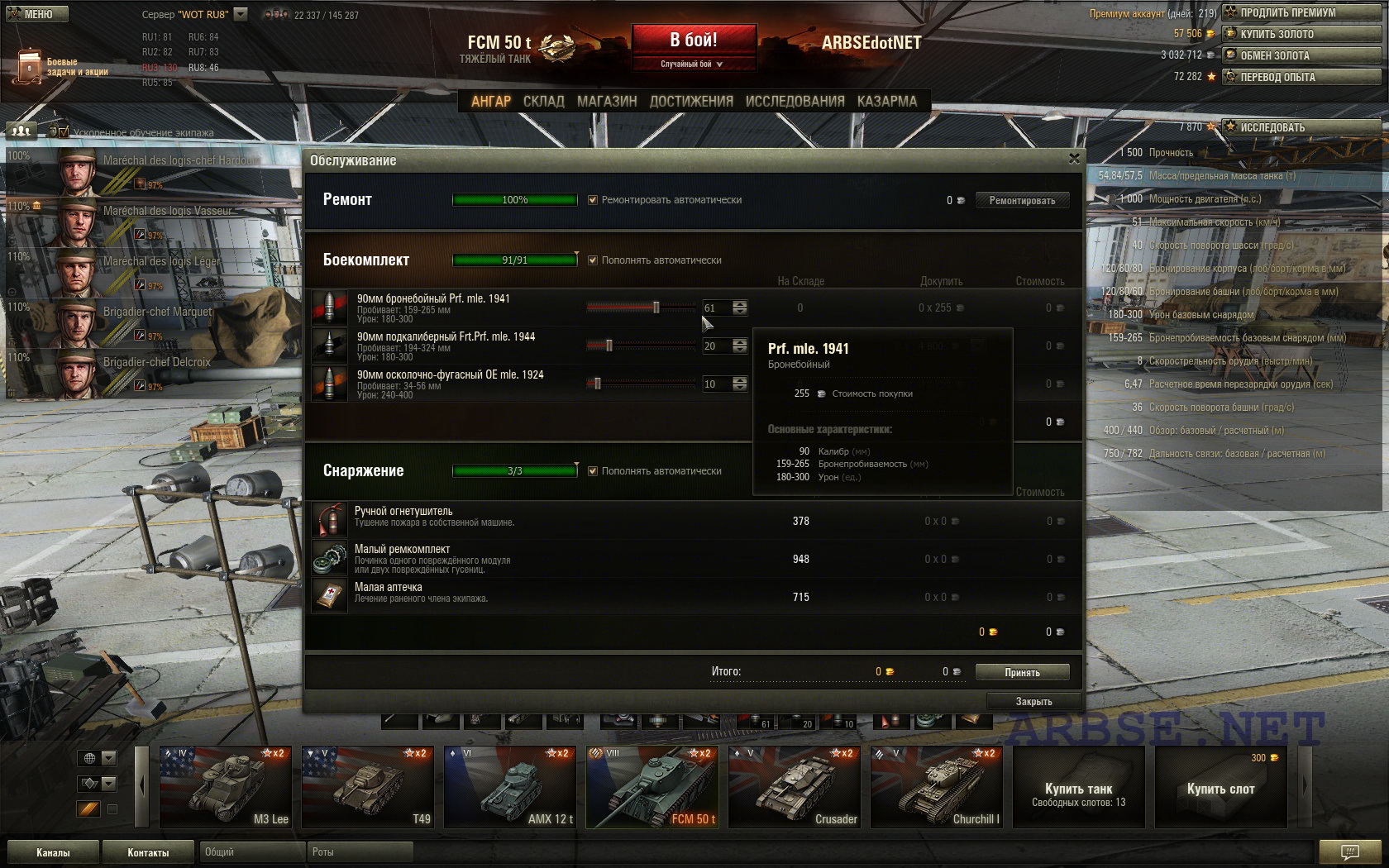Click the subcaliber Frt.Prf. mle. 1944 shell icon
The height and width of the screenshot is (868, 1389).
[329, 346]
